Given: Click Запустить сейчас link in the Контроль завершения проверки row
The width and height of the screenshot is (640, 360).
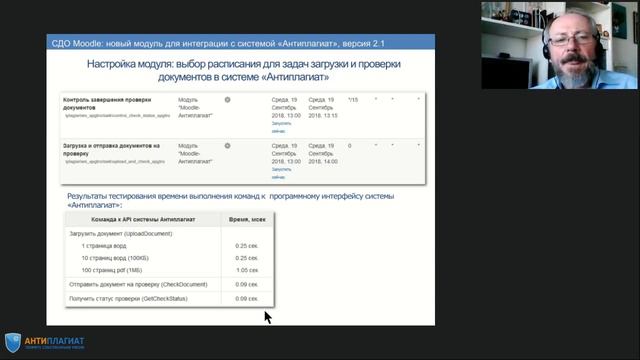Looking at the screenshot, I should click(x=281, y=127).
